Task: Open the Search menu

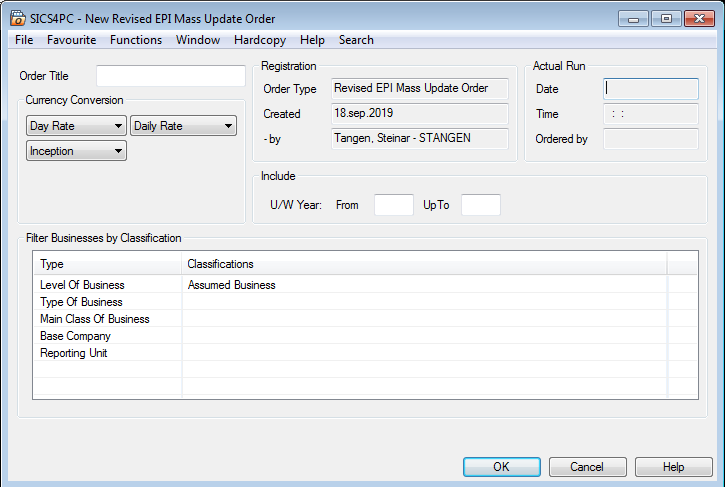Action: click(356, 40)
